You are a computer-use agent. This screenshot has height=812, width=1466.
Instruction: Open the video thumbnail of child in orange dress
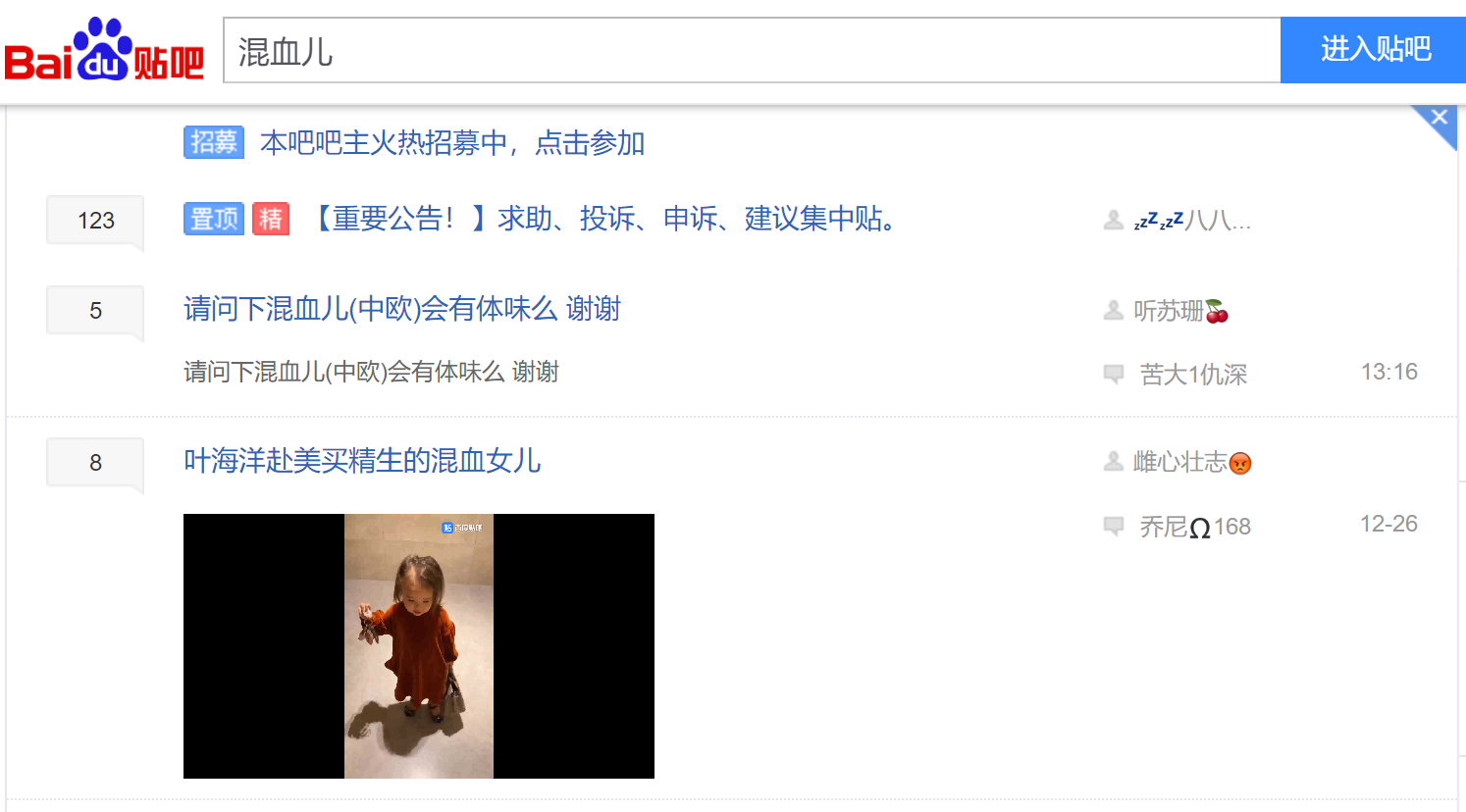pyautogui.click(x=419, y=646)
